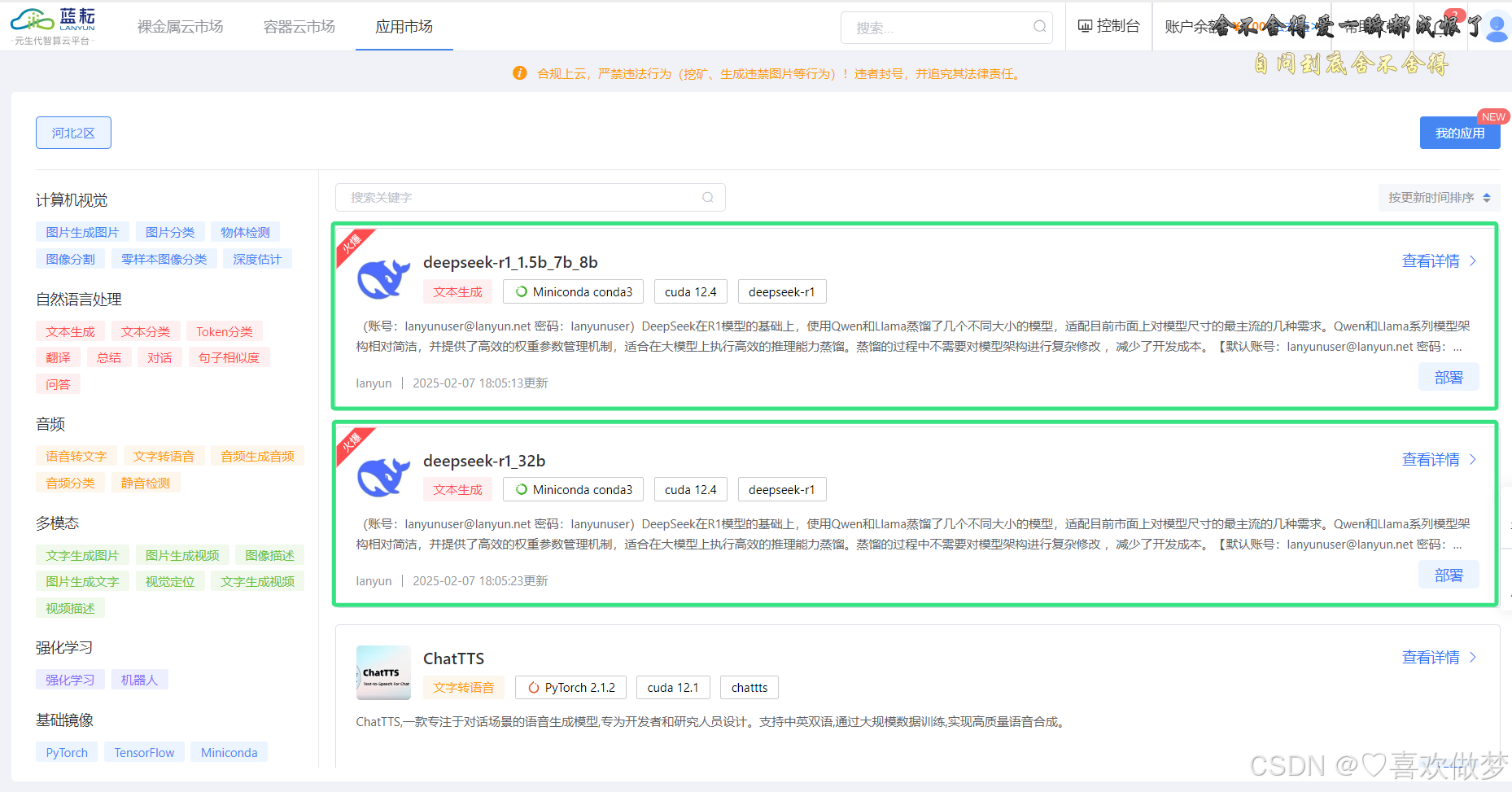Filter by 文字生成视频 tag
The width and height of the screenshot is (1512, 792).
[x=257, y=582]
